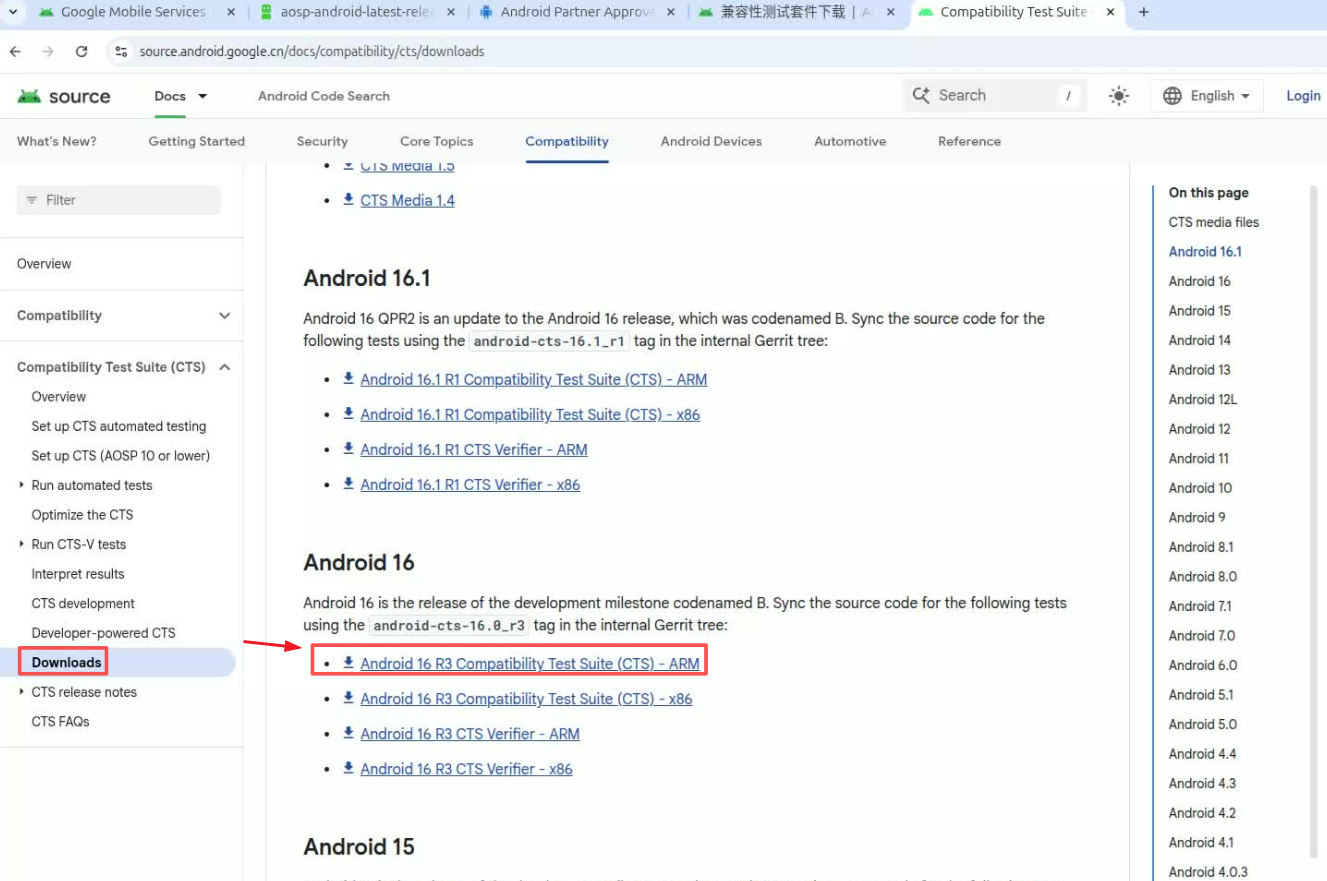Switch to Android Devices tab

click(711, 141)
